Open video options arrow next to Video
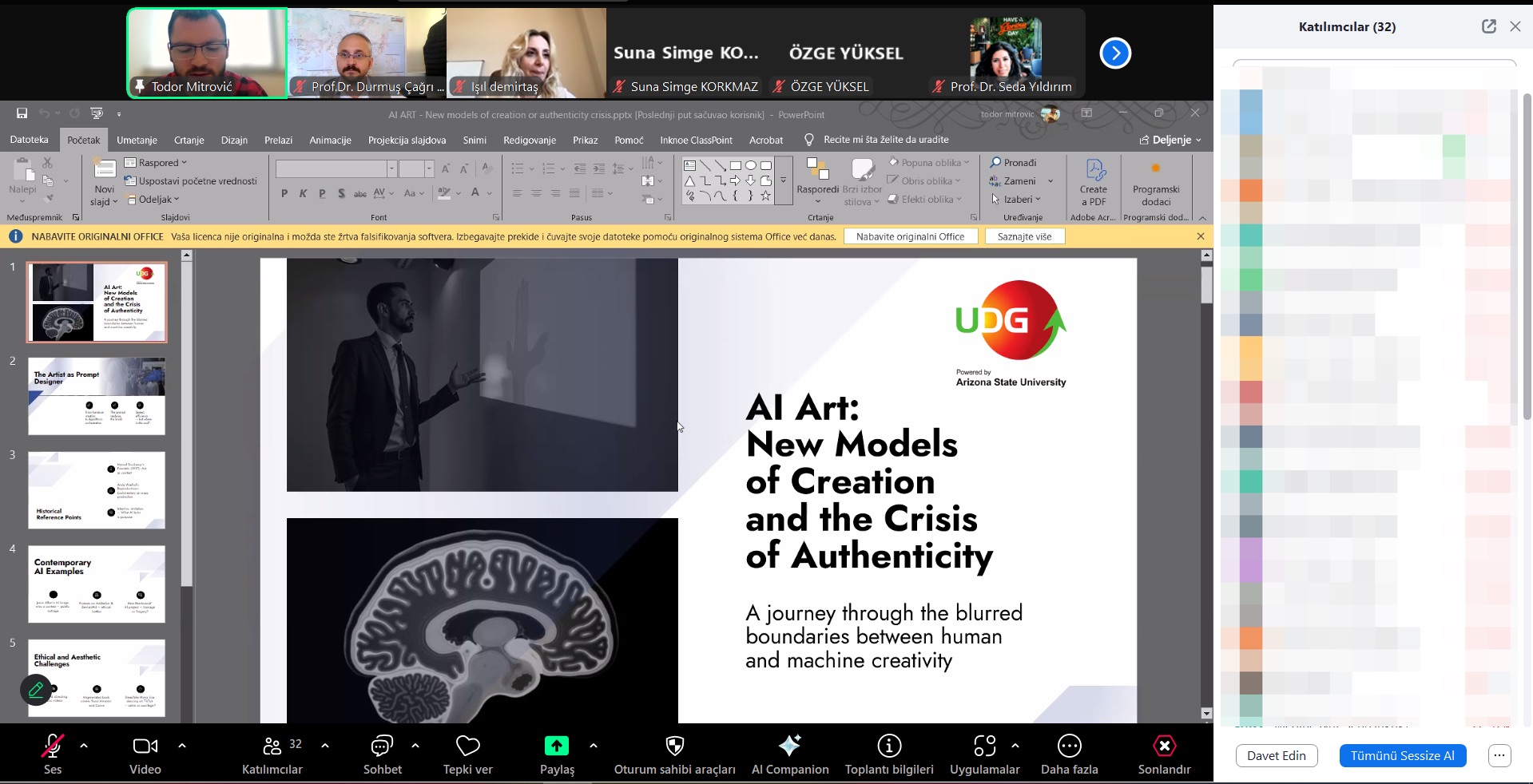The image size is (1533, 784). tap(182, 746)
